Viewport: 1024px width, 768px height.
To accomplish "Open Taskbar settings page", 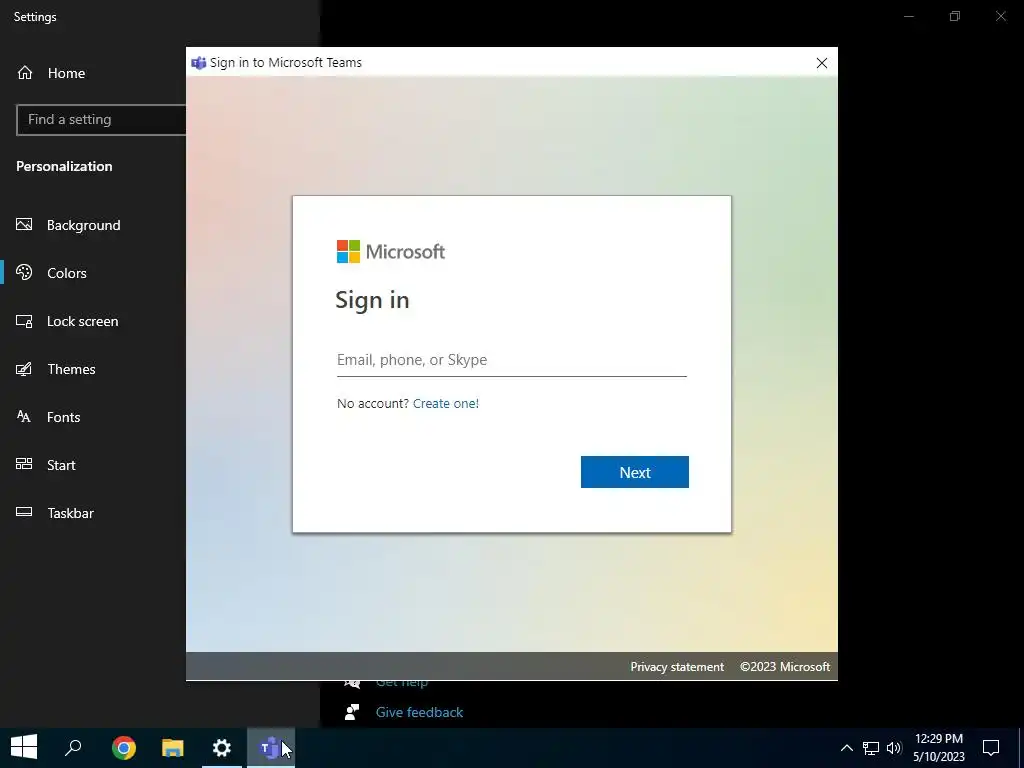I will [70, 513].
